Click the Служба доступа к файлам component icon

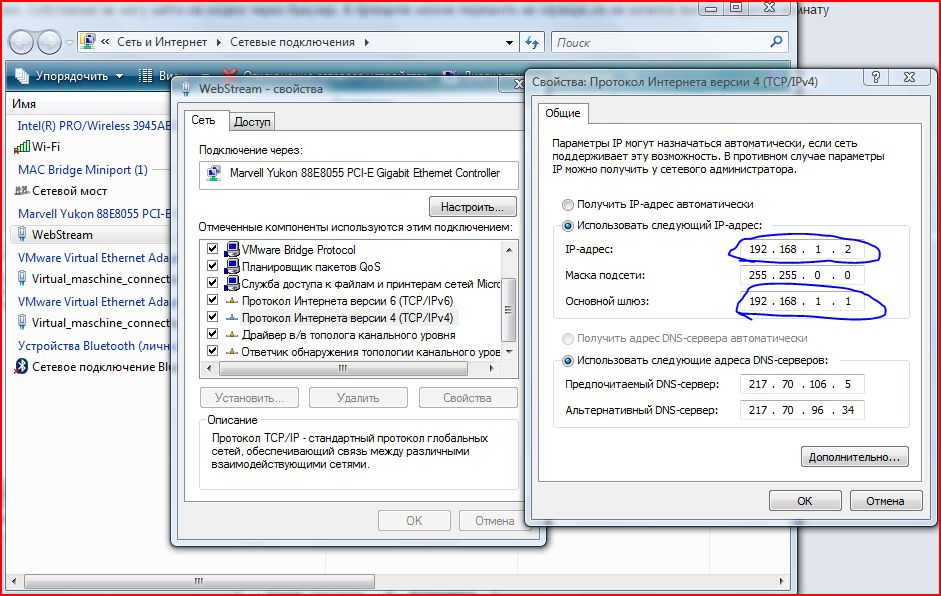coord(232,283)
